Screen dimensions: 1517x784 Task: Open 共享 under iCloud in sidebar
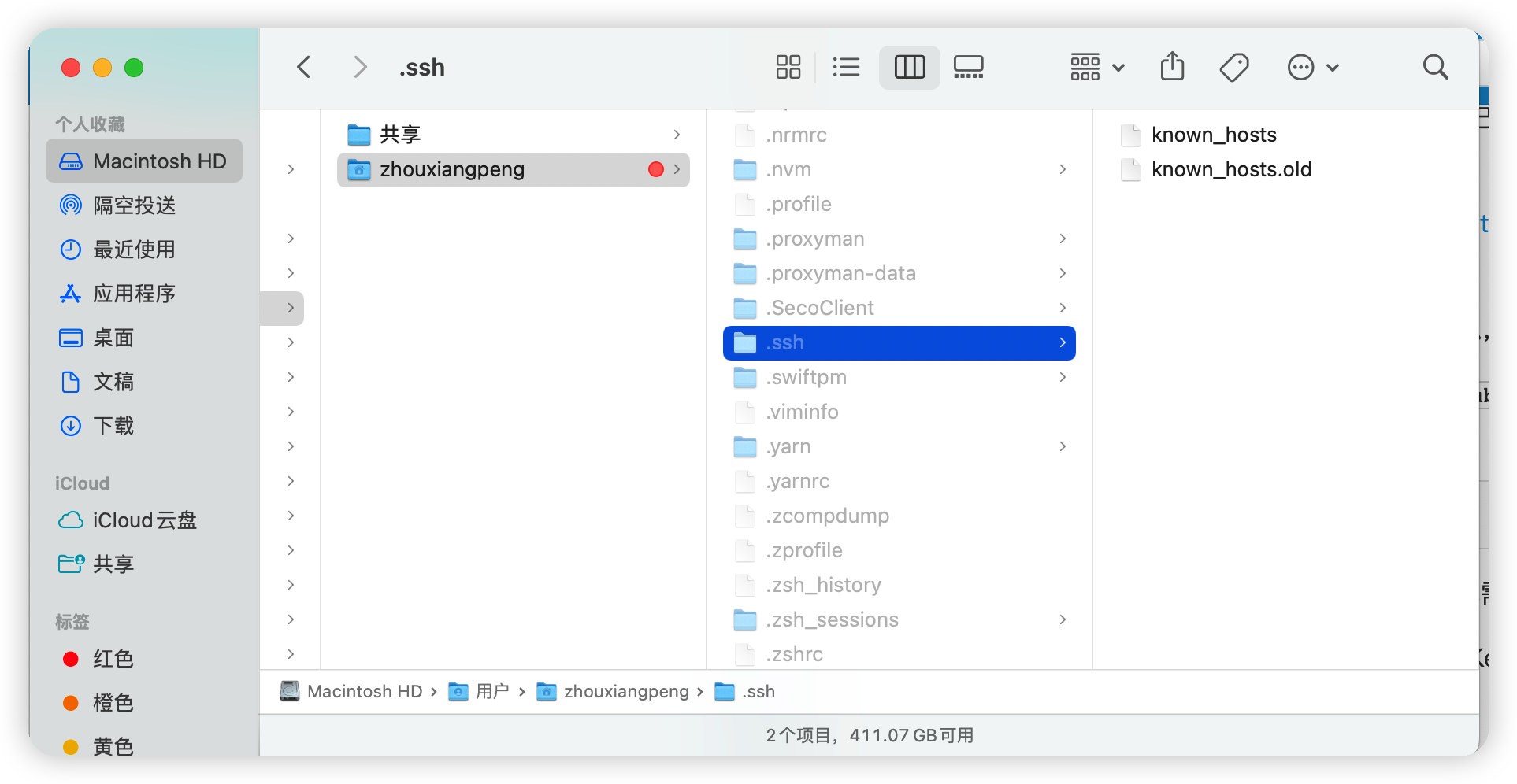pyautogui.click(x=144, y=564)
